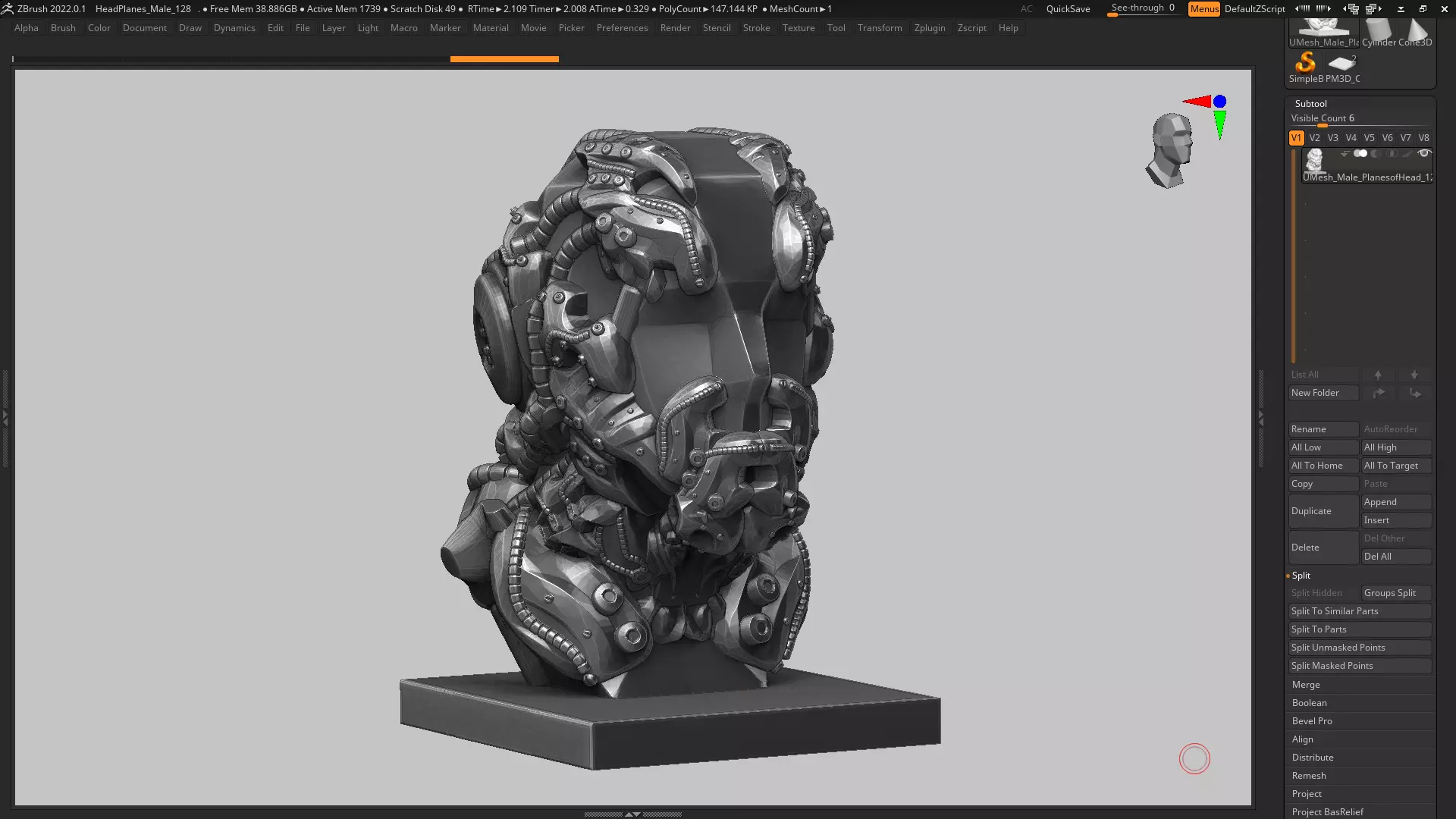This screenshot has height=819, width=1456.
Task: Click the Append button
Action: click(1396, 502)
